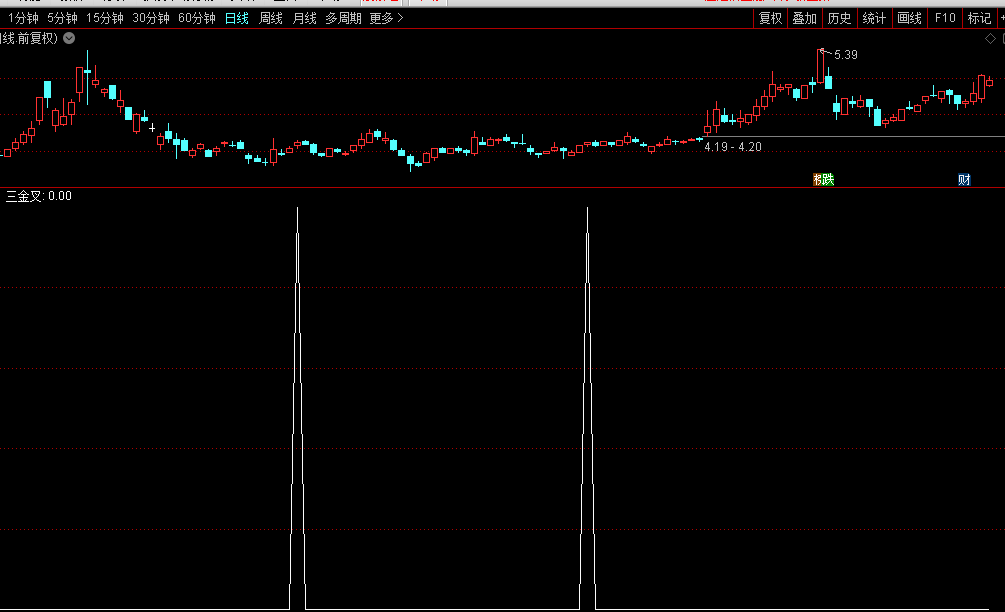Open the 多周期 multi-period view

point(343,18)
